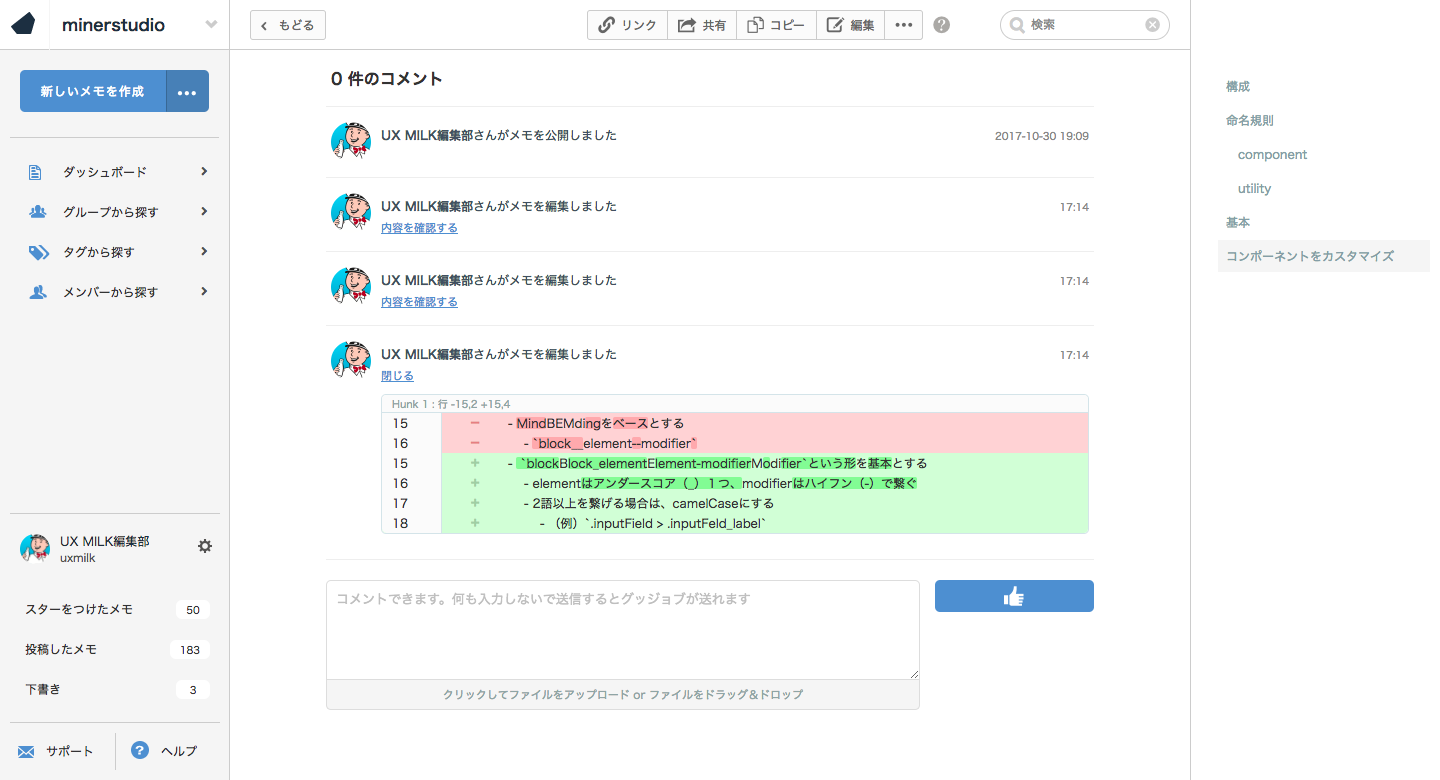Click the settings gear next to UX MILK編集部
Image resolution: width=1440 pixels, height=780 pixels.
(205, 546)
